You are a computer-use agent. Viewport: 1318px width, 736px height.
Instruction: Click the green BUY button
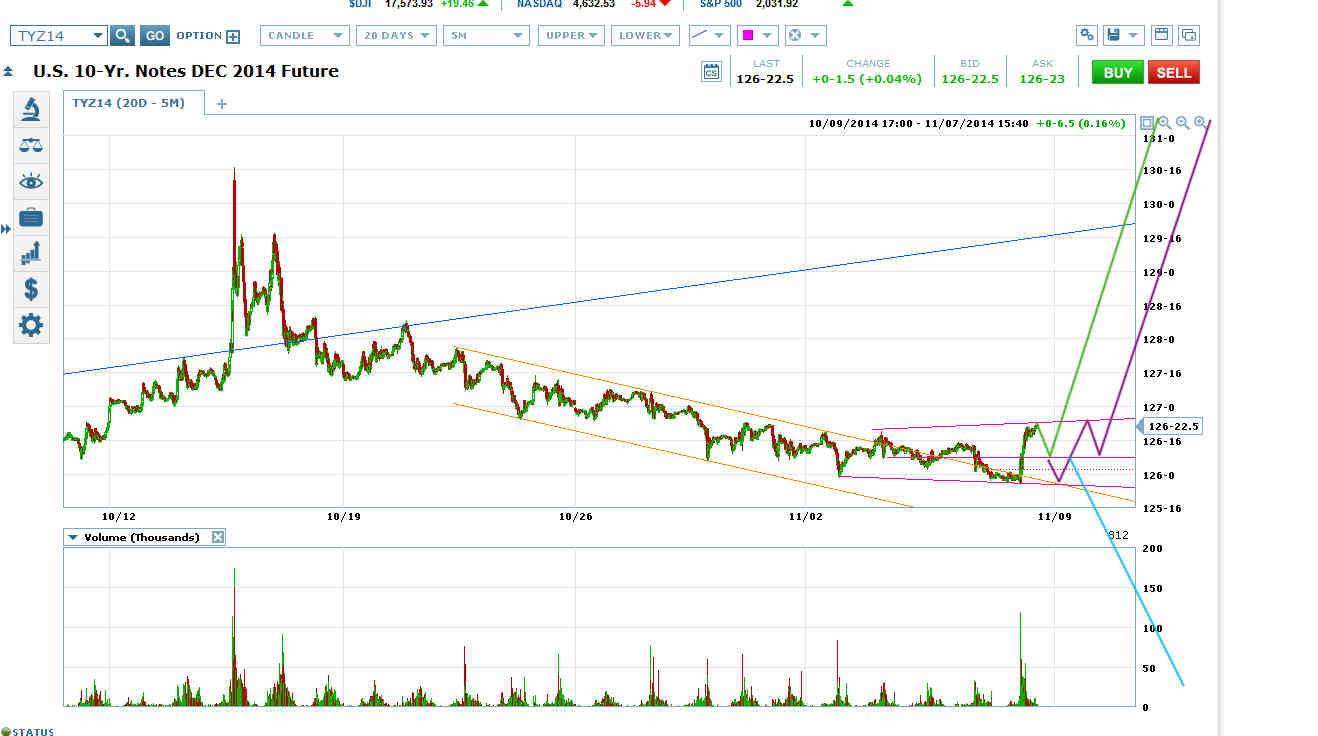click(x=1118, y=72)
